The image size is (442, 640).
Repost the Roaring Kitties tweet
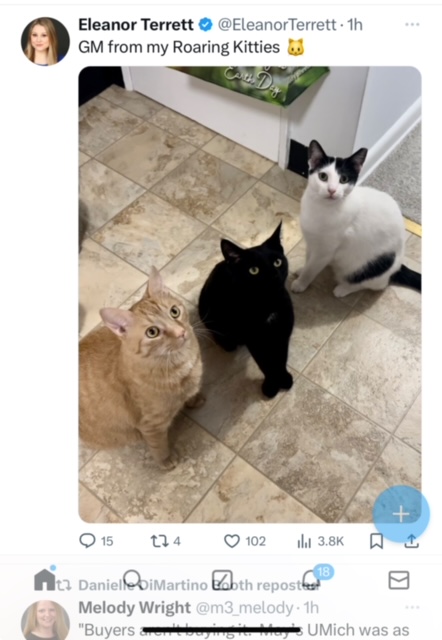pyautogui.click(x=165, y=541)
